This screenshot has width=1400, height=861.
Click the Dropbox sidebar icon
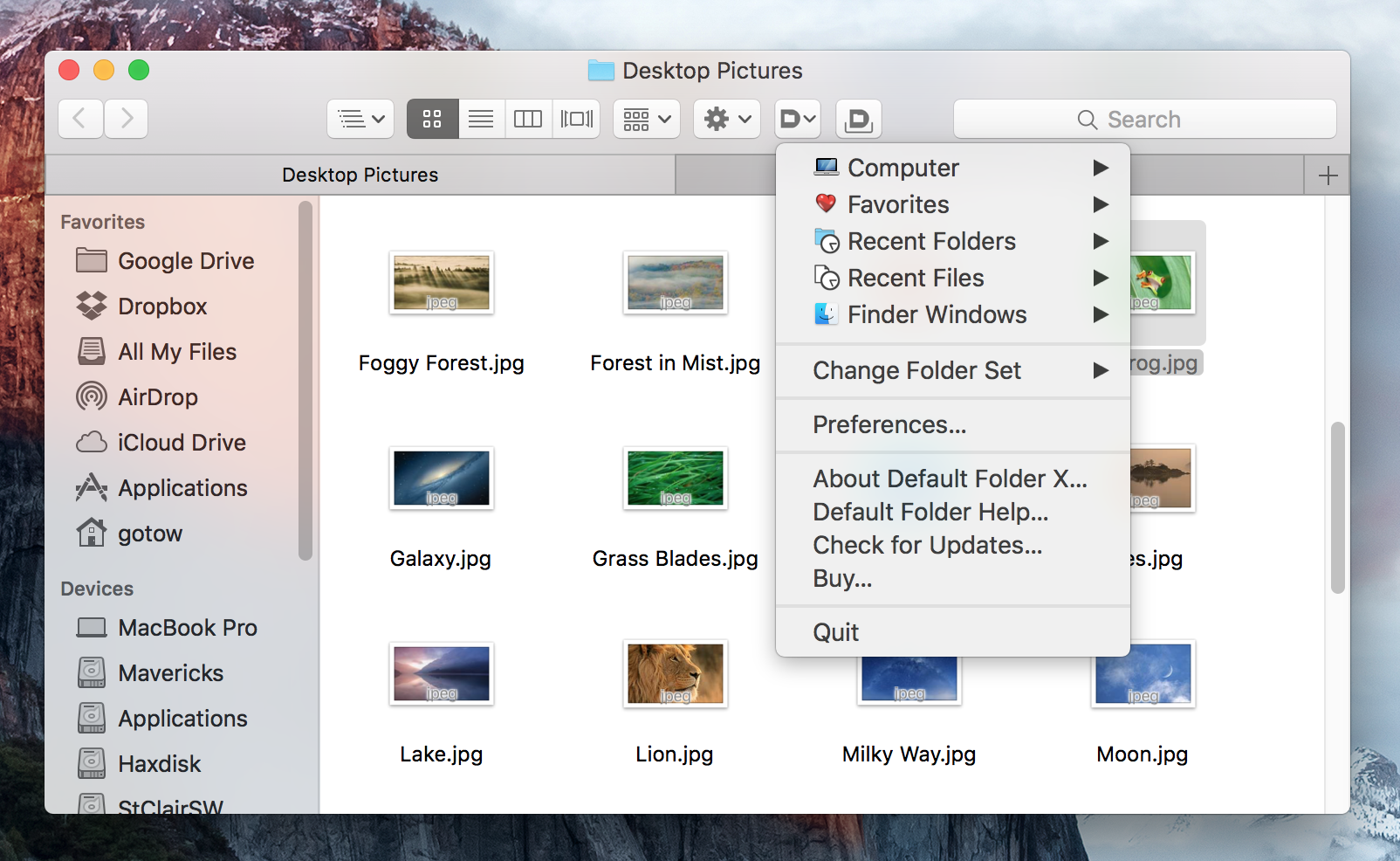[x=92, y=306]
